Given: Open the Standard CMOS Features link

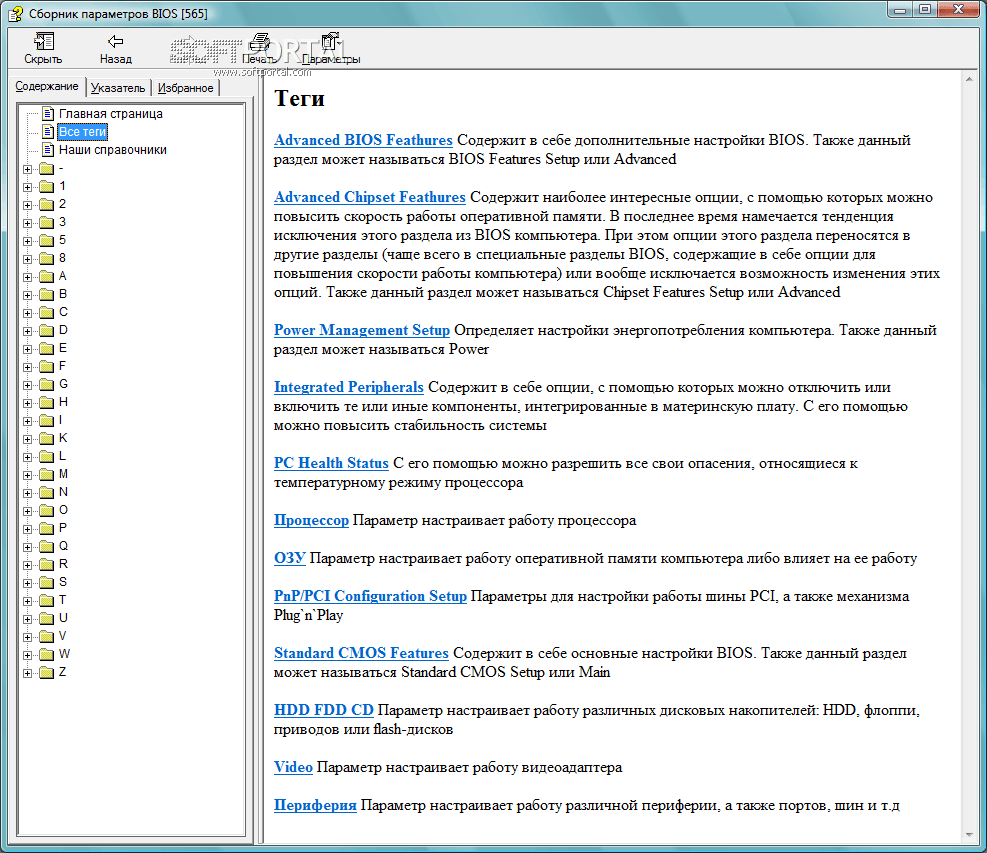Looking at the screenshot, I should 361,653.
